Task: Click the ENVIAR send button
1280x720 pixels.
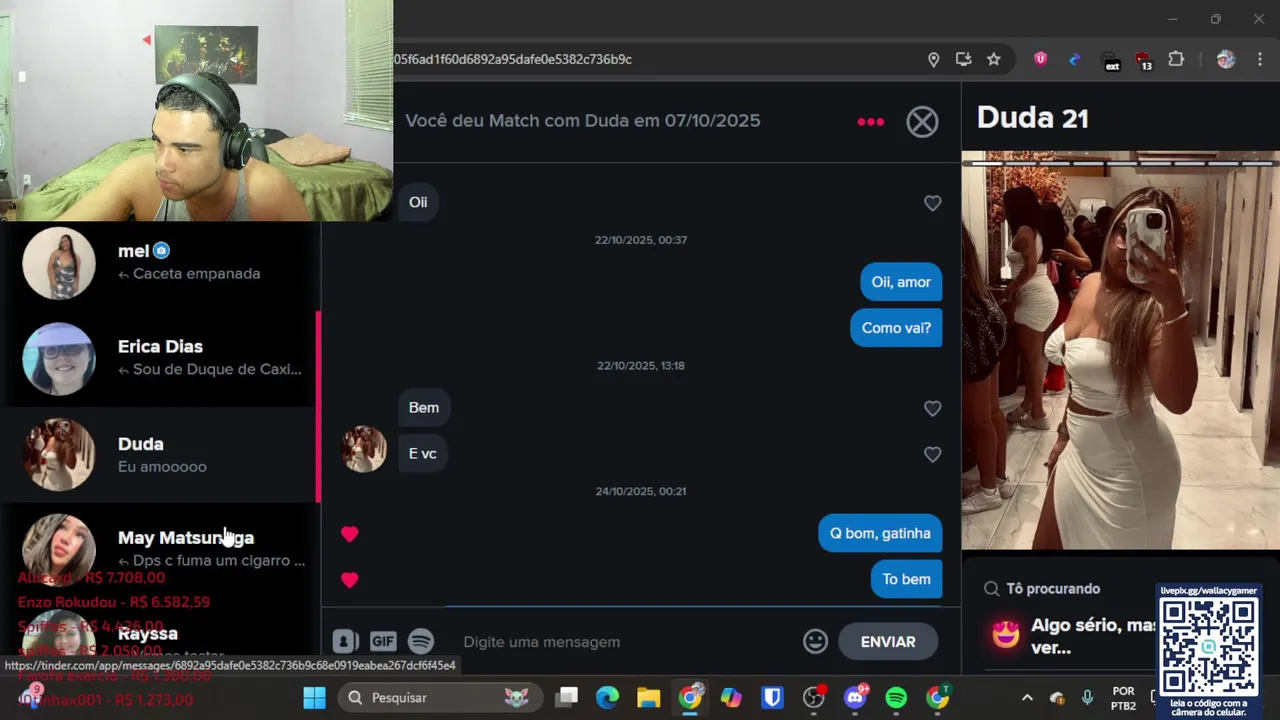Action: pos(888,642)
